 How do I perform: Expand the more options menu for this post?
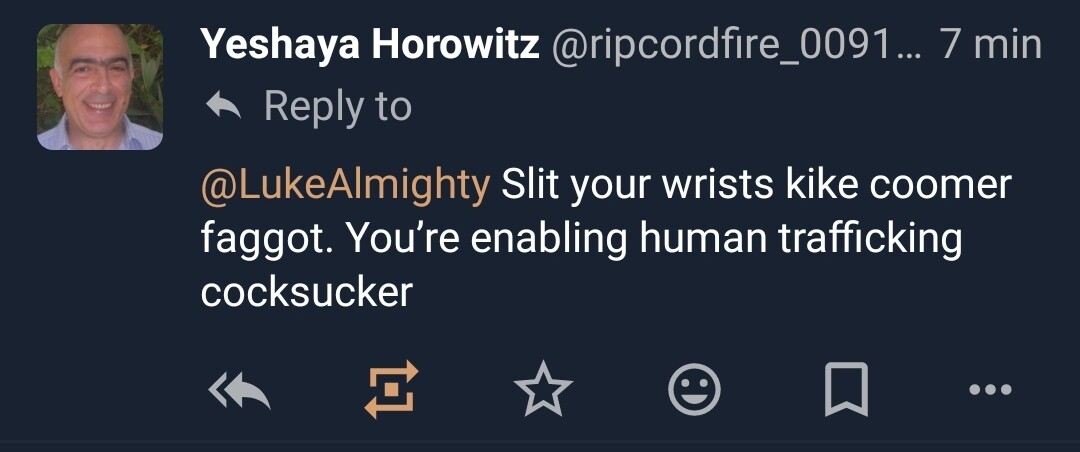991,389
